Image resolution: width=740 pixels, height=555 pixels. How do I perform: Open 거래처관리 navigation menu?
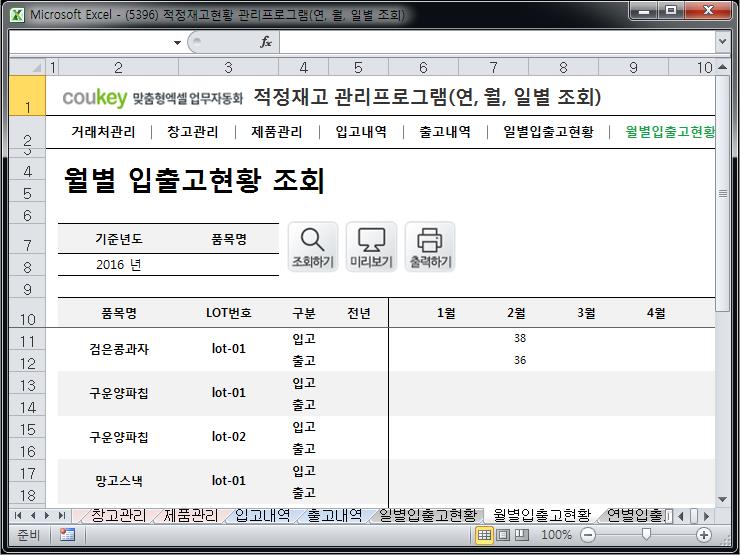[103, 132]
